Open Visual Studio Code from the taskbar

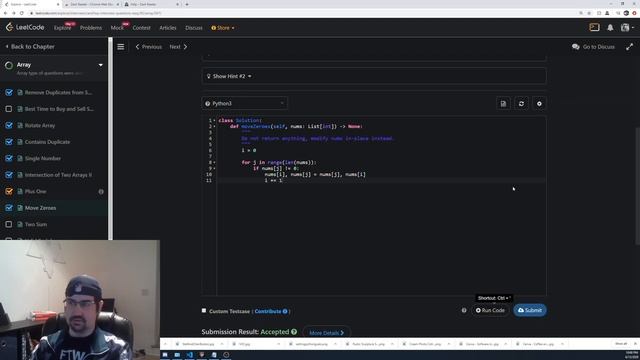point(189,355)
